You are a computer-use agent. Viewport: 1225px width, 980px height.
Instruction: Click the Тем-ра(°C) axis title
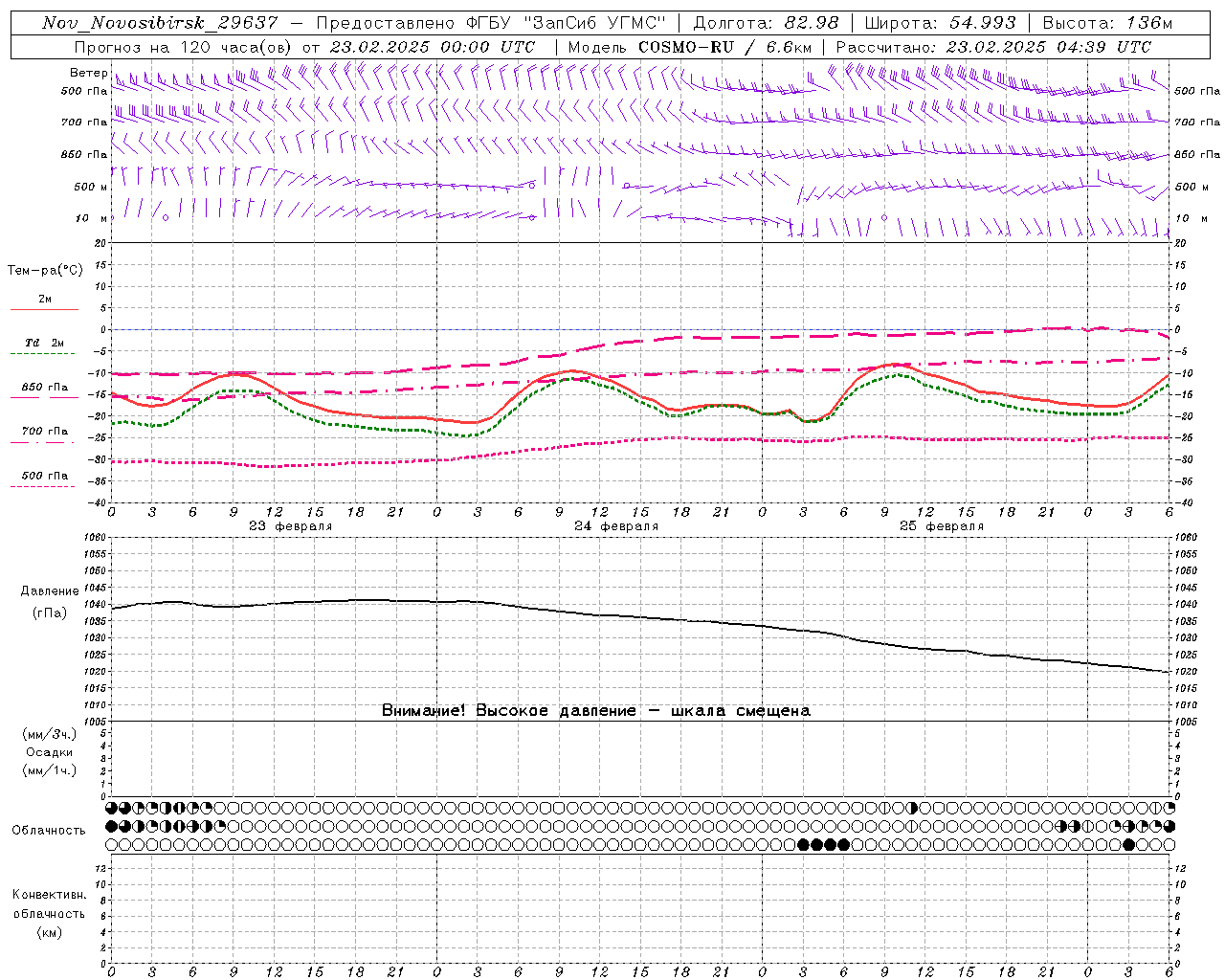(45, 271)
